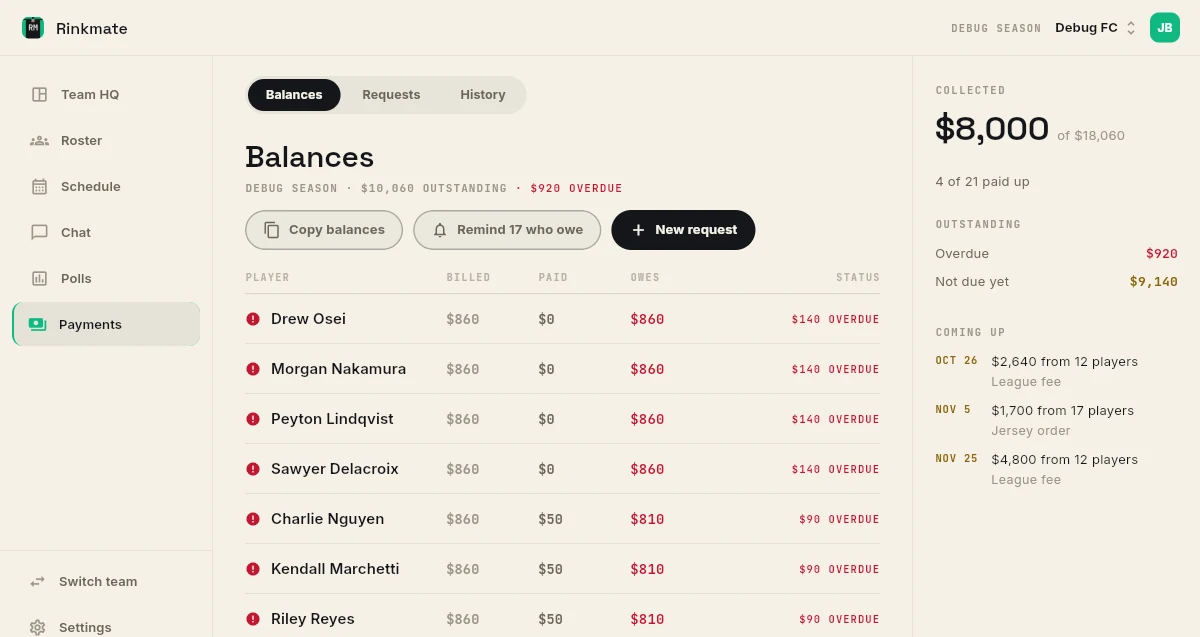The width and height of the screenshot is (1200, 637).
Task: Click the PLAYER column header
Action: (x=268, y=277)
